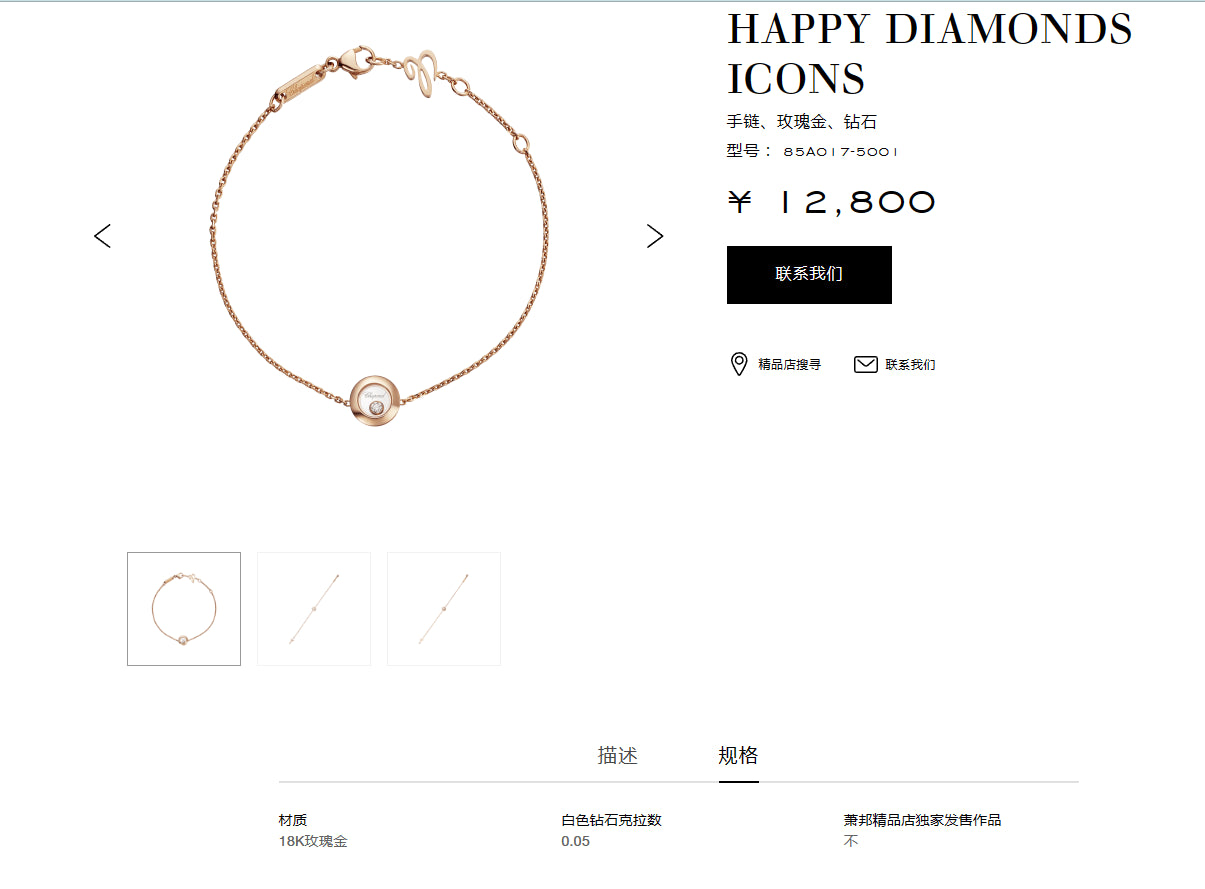The width and height of the screenshot is (1205, 889).
Task: Click the 萧邦精品店独家发售作品 label
Action: click(x=922, y=820)
